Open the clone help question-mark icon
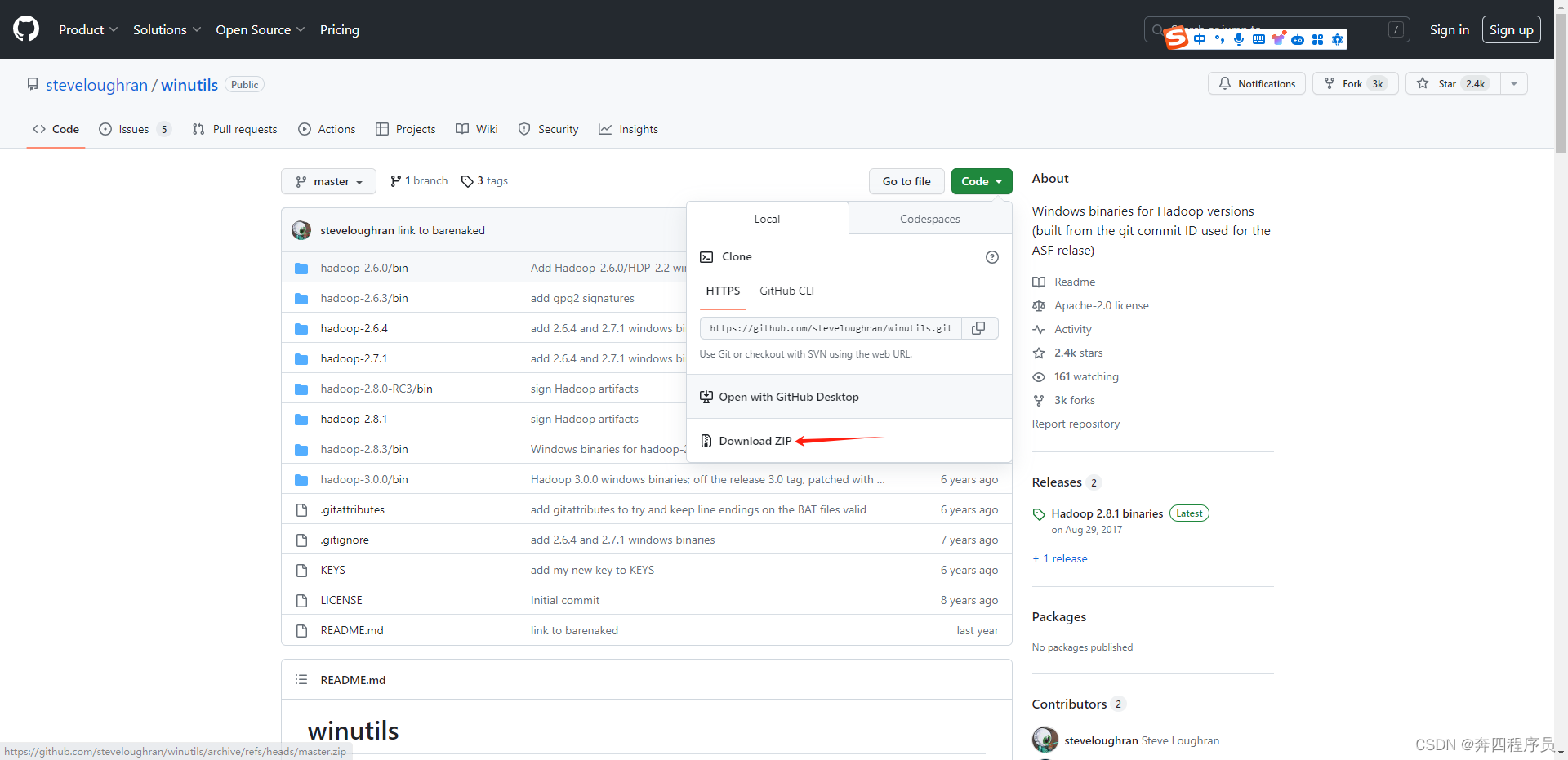Viewport: 1568px width, 760px height. tap(992, 257)
